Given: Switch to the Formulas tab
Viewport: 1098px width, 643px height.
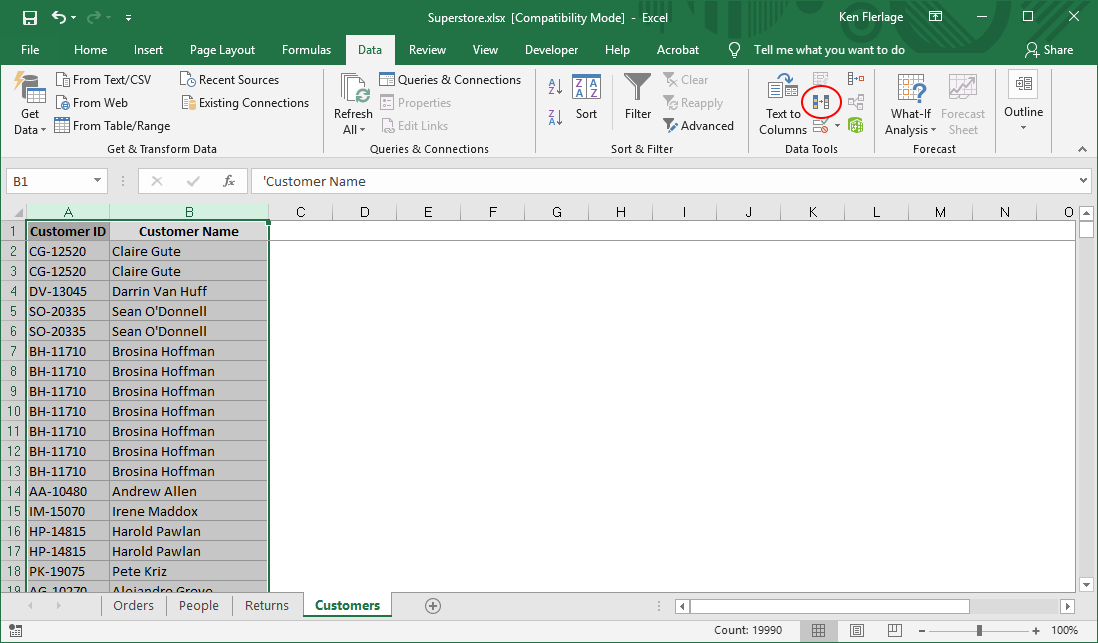Looking at the screenshot, I should pyautogui.click(x=306, y=50).
